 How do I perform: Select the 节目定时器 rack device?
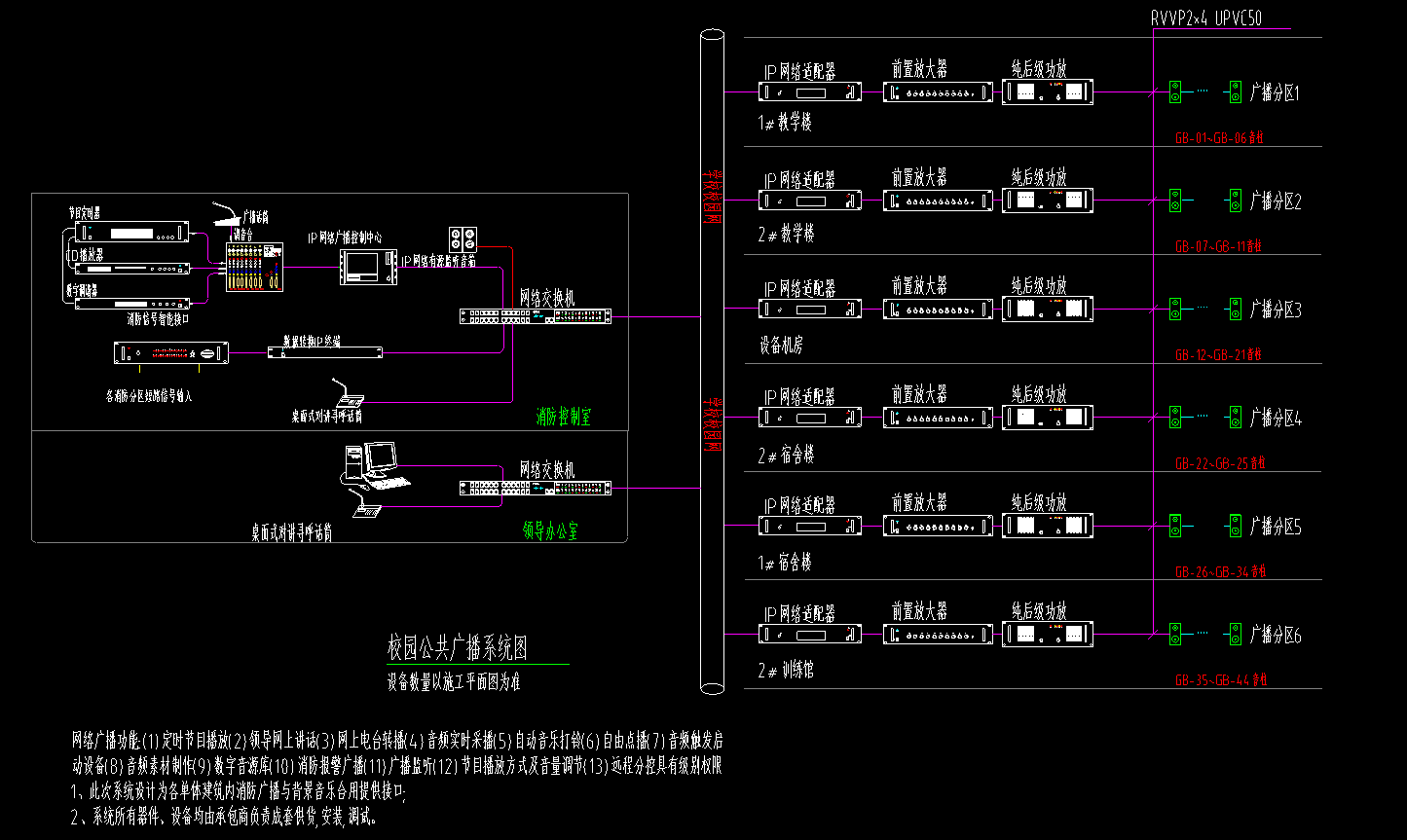[x=131, y=234]
